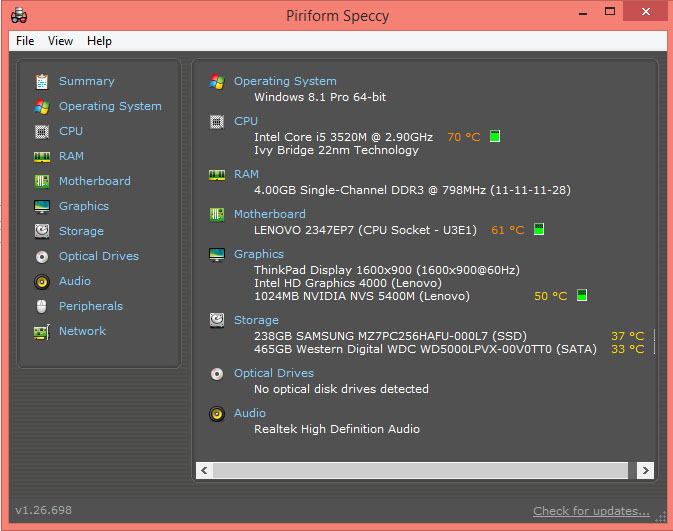
Task: Maximize the Piriform Speccy window
Action: coord(610,12)
